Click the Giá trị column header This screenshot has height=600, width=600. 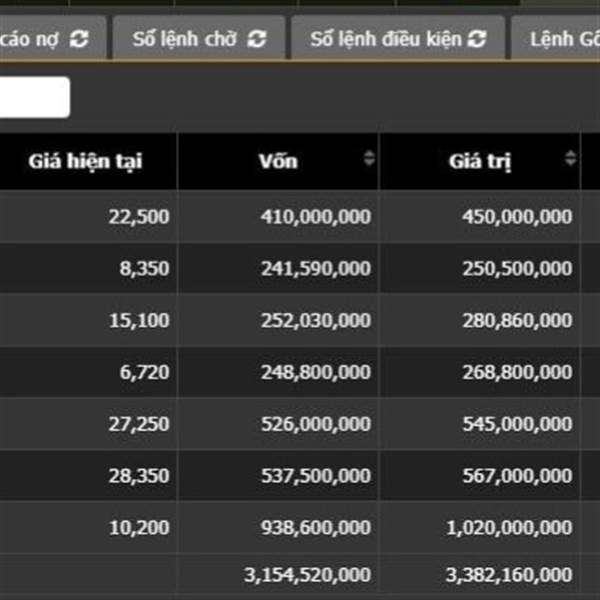point(480,161)
